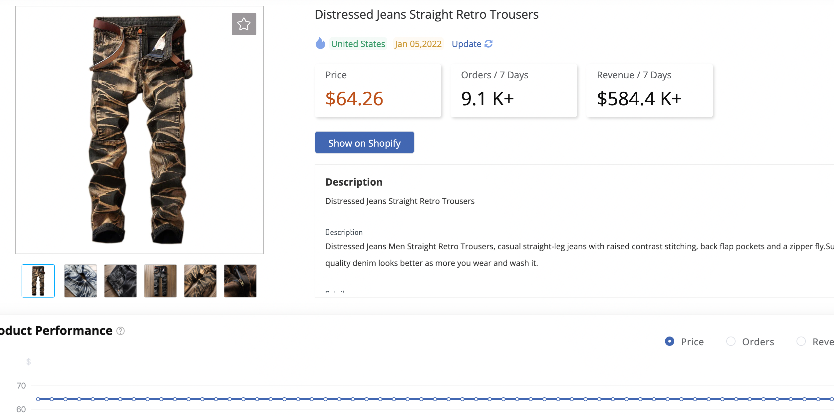Click the star favorite icon on product image
This screenshot has height=416, width=834.
(x=244, y=24)
